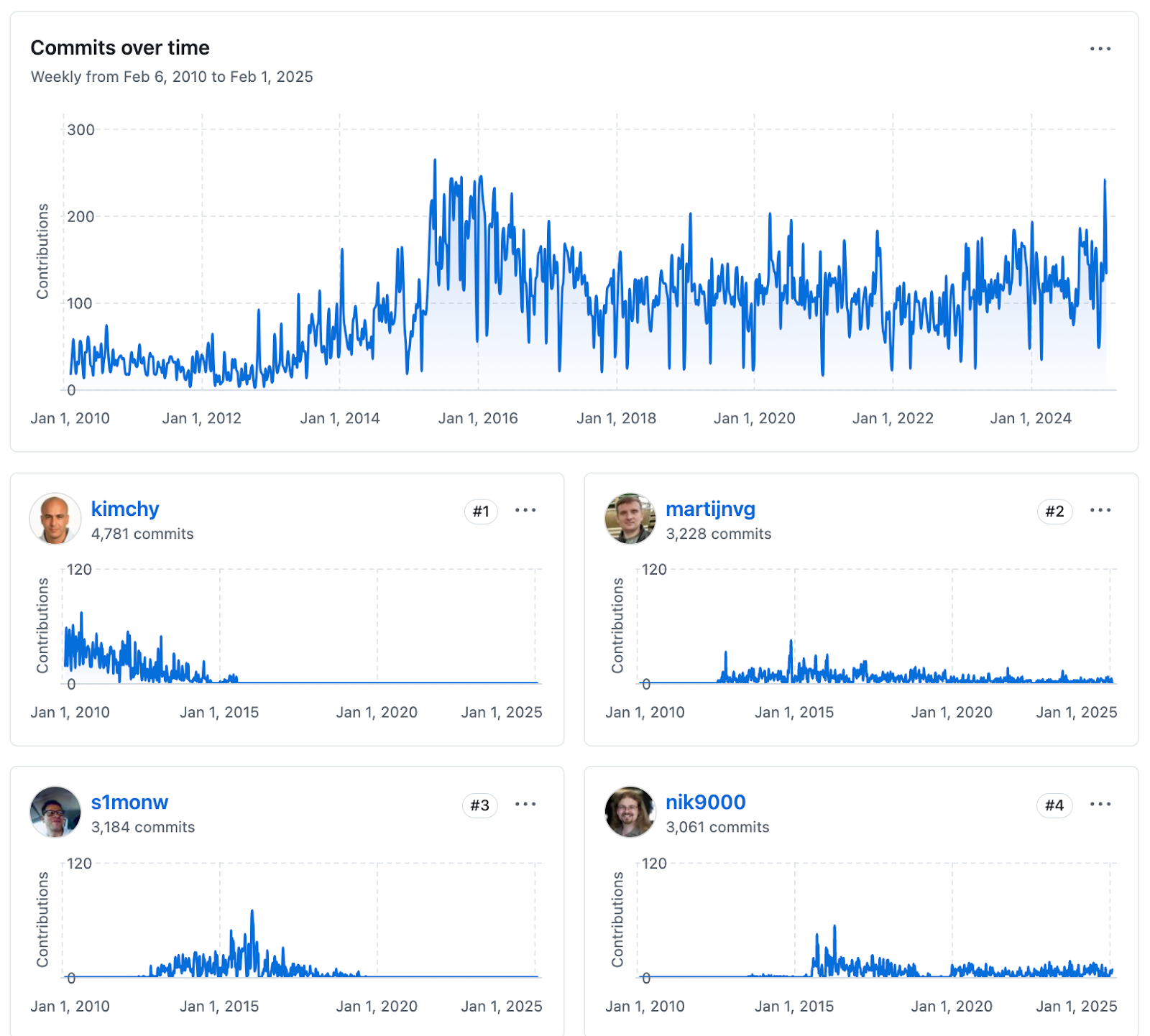This screenshot has height=1036, width=1150.
Task: Click s1monw's profile avatar
Action: (55, 812)
